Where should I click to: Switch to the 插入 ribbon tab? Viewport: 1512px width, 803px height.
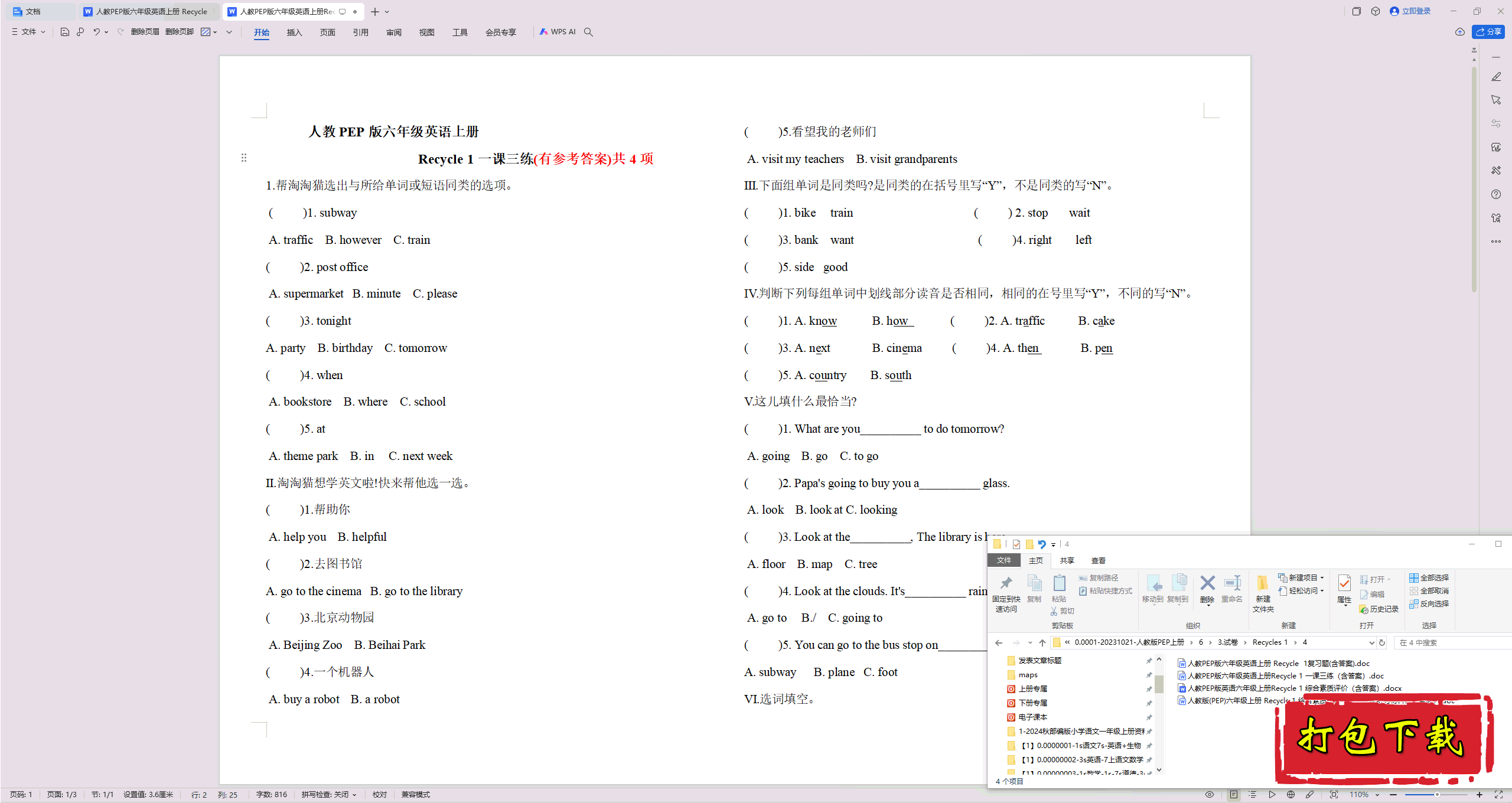click(294, 32)
